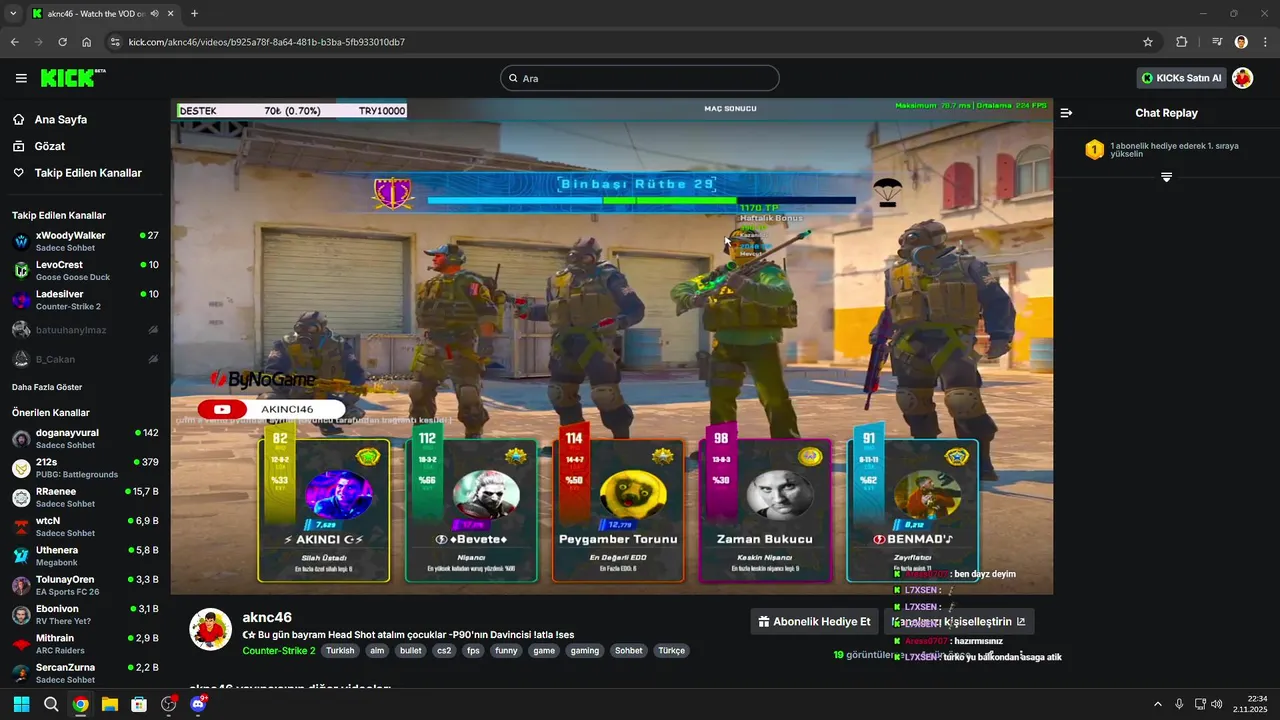The image size is (1280, 720).
Task: Select the cs2 tag
Action: tap(444, 650)
